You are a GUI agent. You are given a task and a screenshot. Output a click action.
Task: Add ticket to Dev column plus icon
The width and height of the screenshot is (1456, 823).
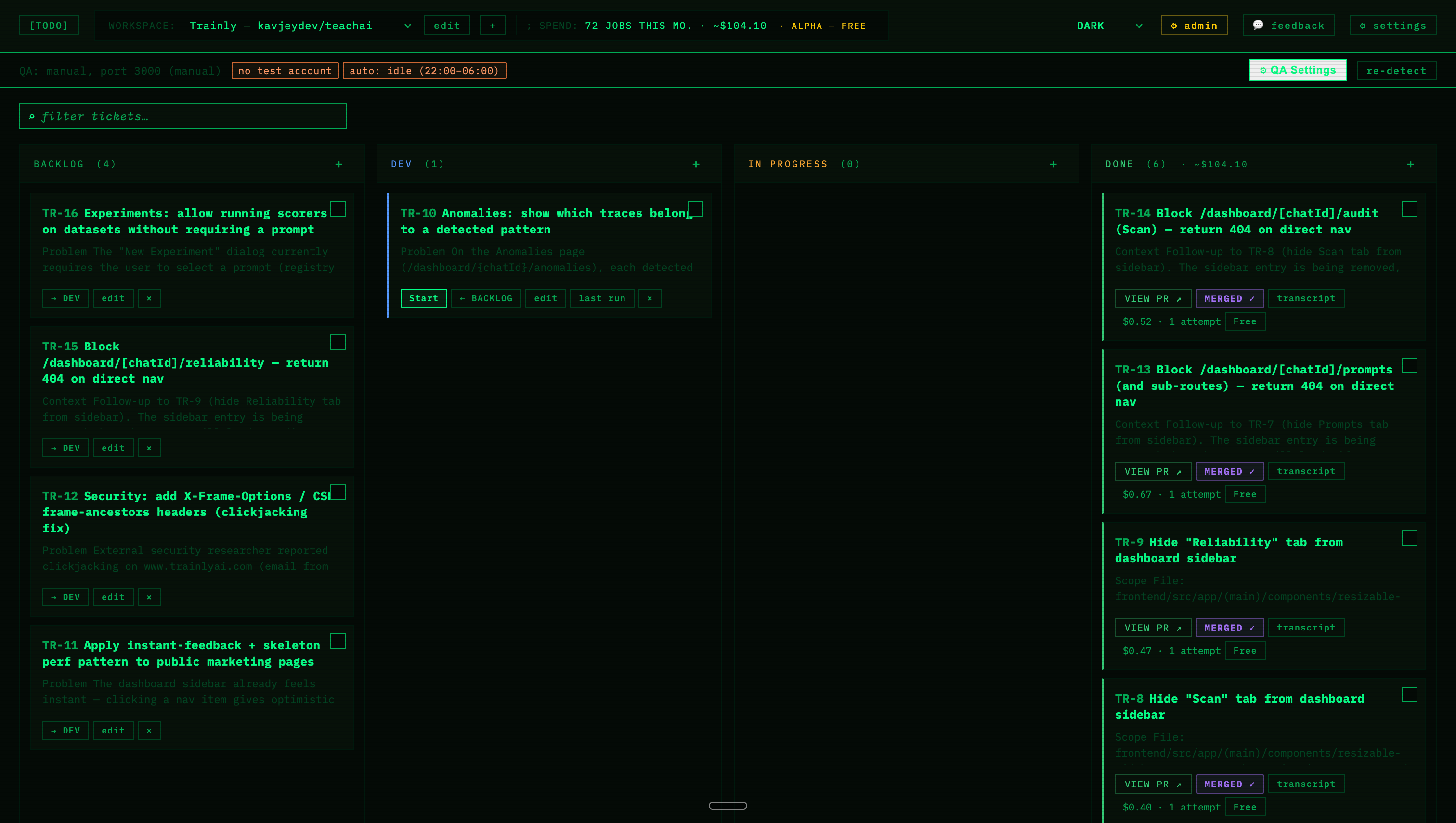(x=696, y=165)
